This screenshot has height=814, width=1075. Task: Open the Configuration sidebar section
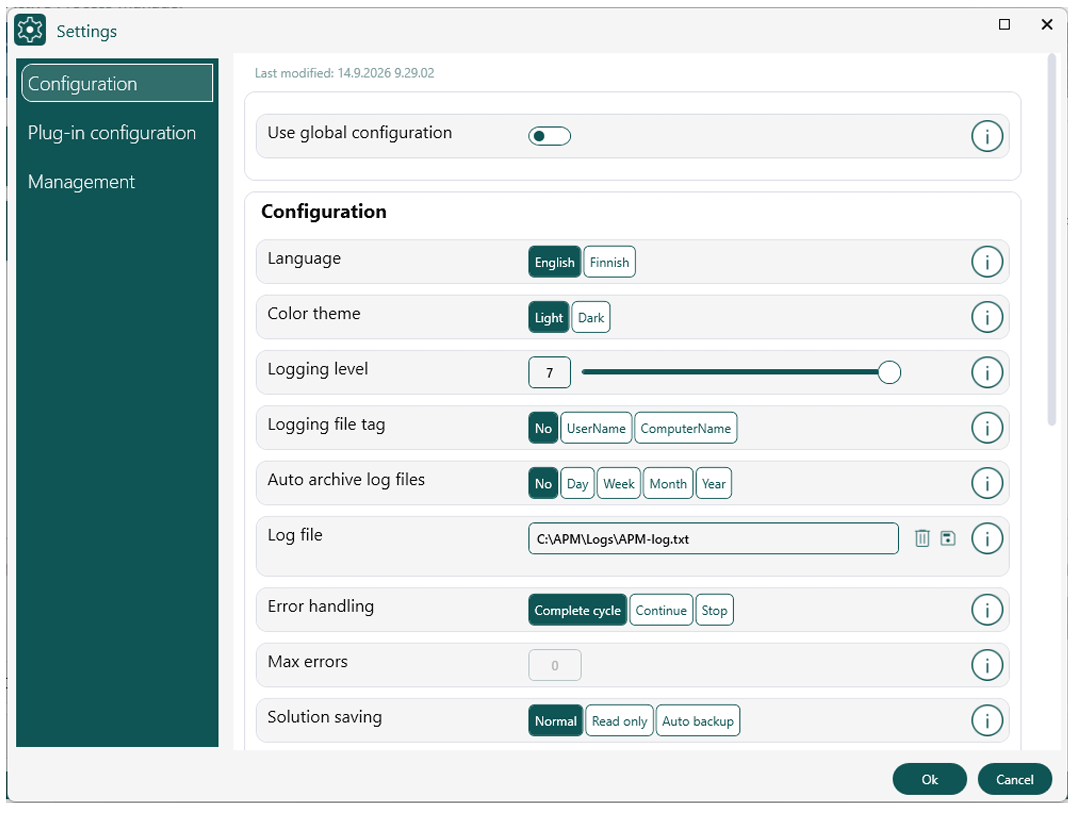click(x=117, y=83)
